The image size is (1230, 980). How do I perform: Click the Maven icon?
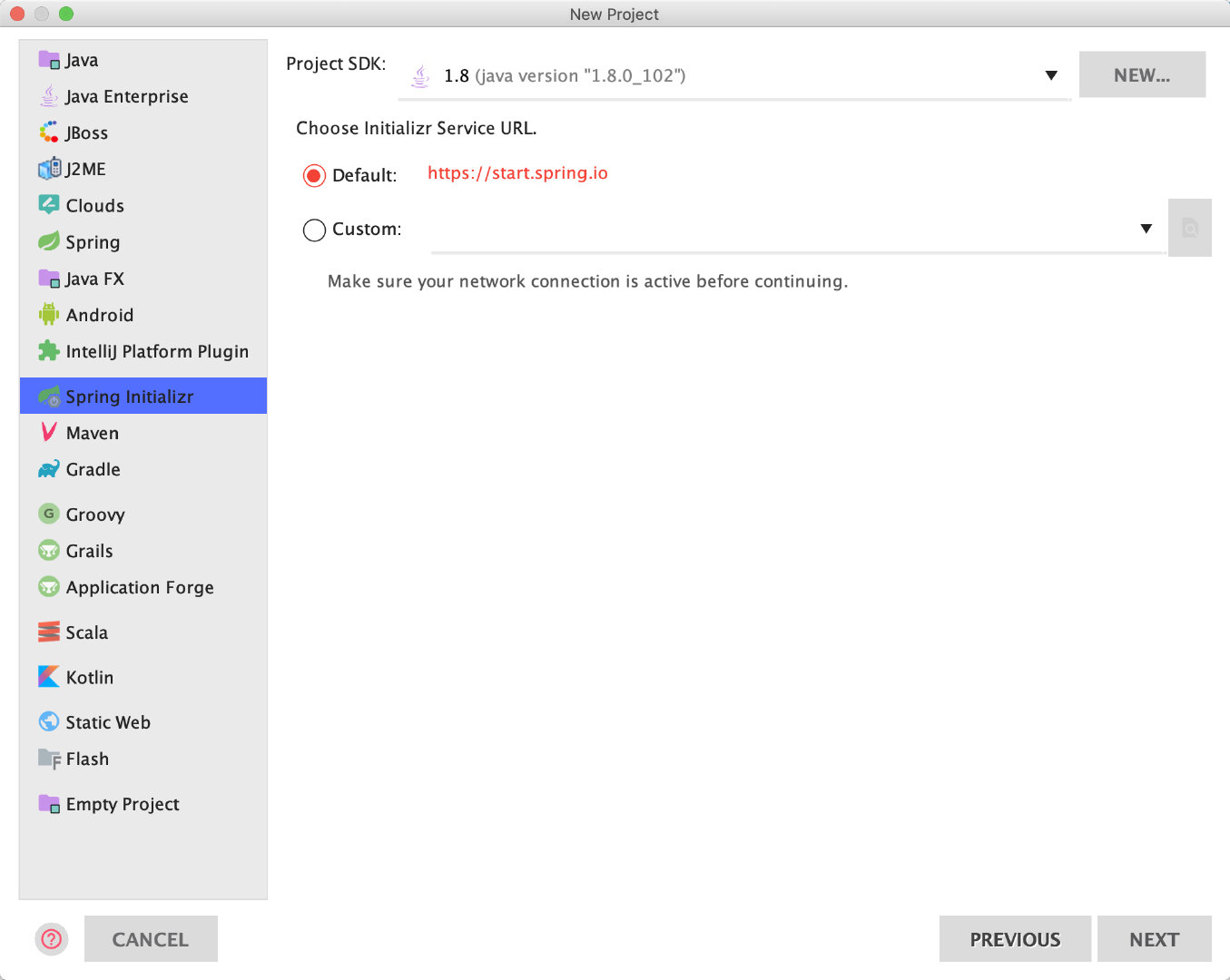coord(49,432)
